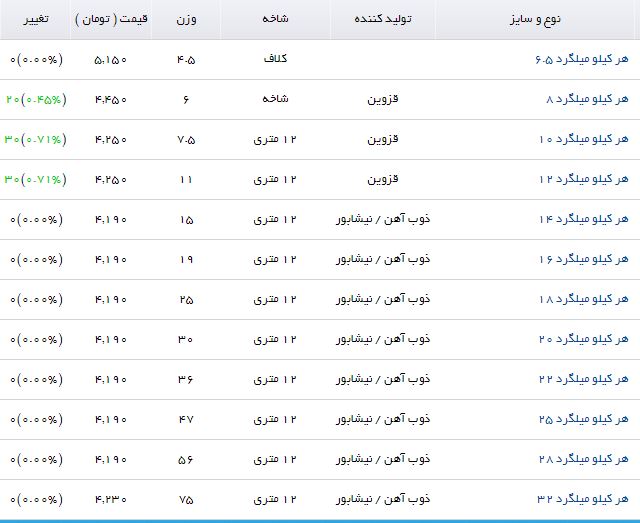Select the change value in میلگرد ۶.۵ row
Viewport: 640px width, 523px height.
coord(36,60)
